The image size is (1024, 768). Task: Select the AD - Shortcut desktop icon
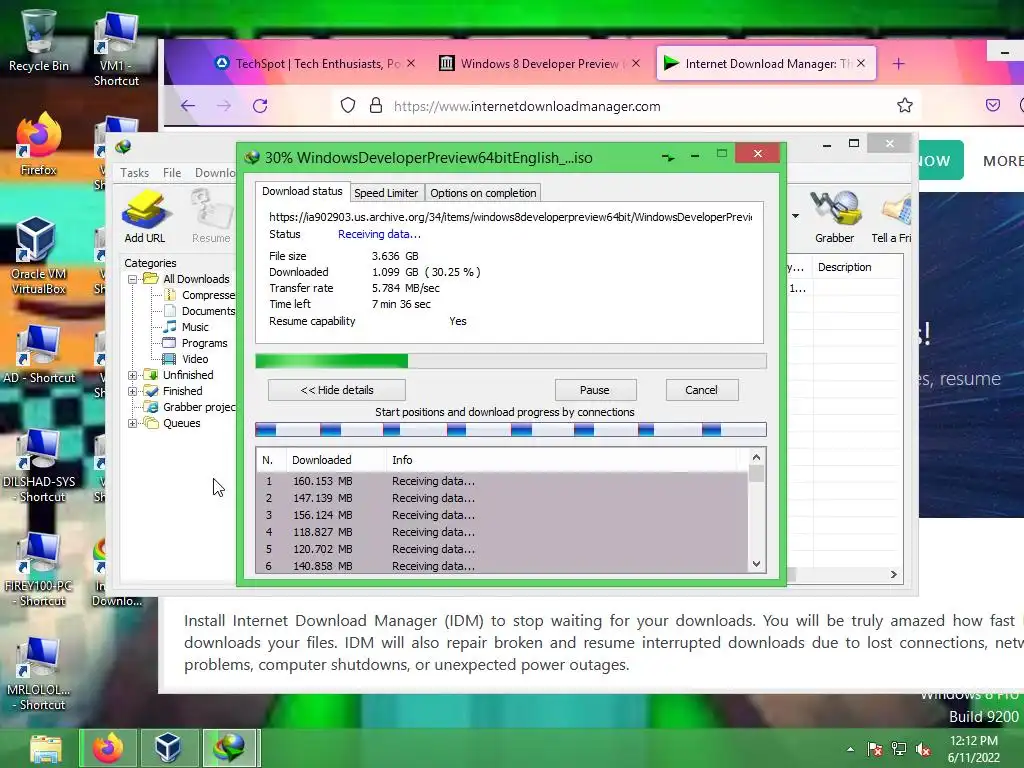(x=39, y=354)
